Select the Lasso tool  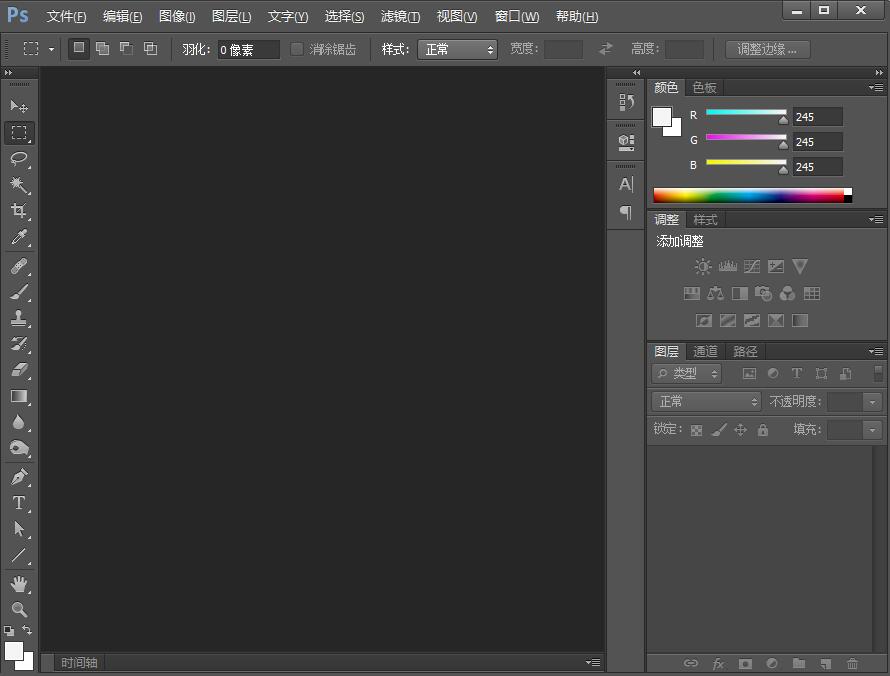(x=19, y=159)
